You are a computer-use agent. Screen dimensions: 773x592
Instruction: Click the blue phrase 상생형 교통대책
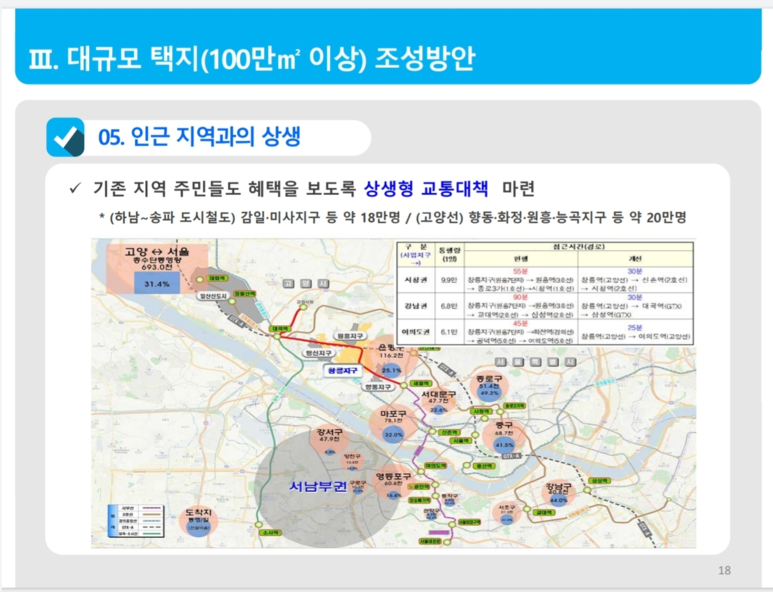point(426,188)
